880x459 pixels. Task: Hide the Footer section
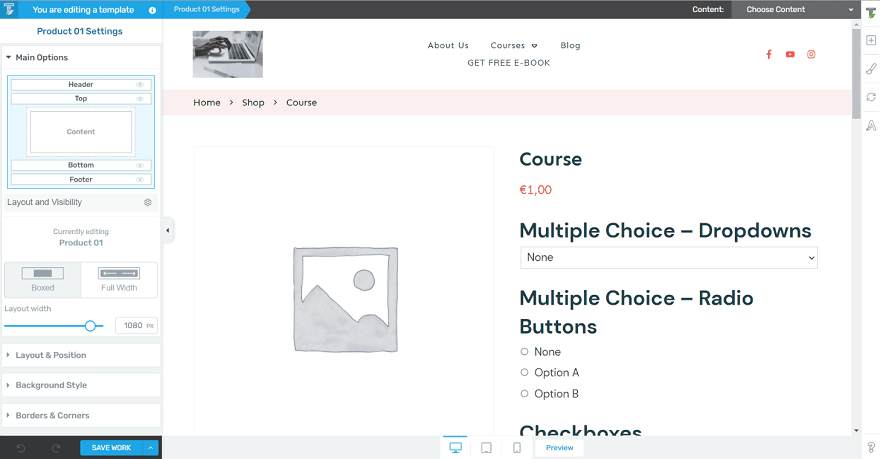(x=140, y=180)
